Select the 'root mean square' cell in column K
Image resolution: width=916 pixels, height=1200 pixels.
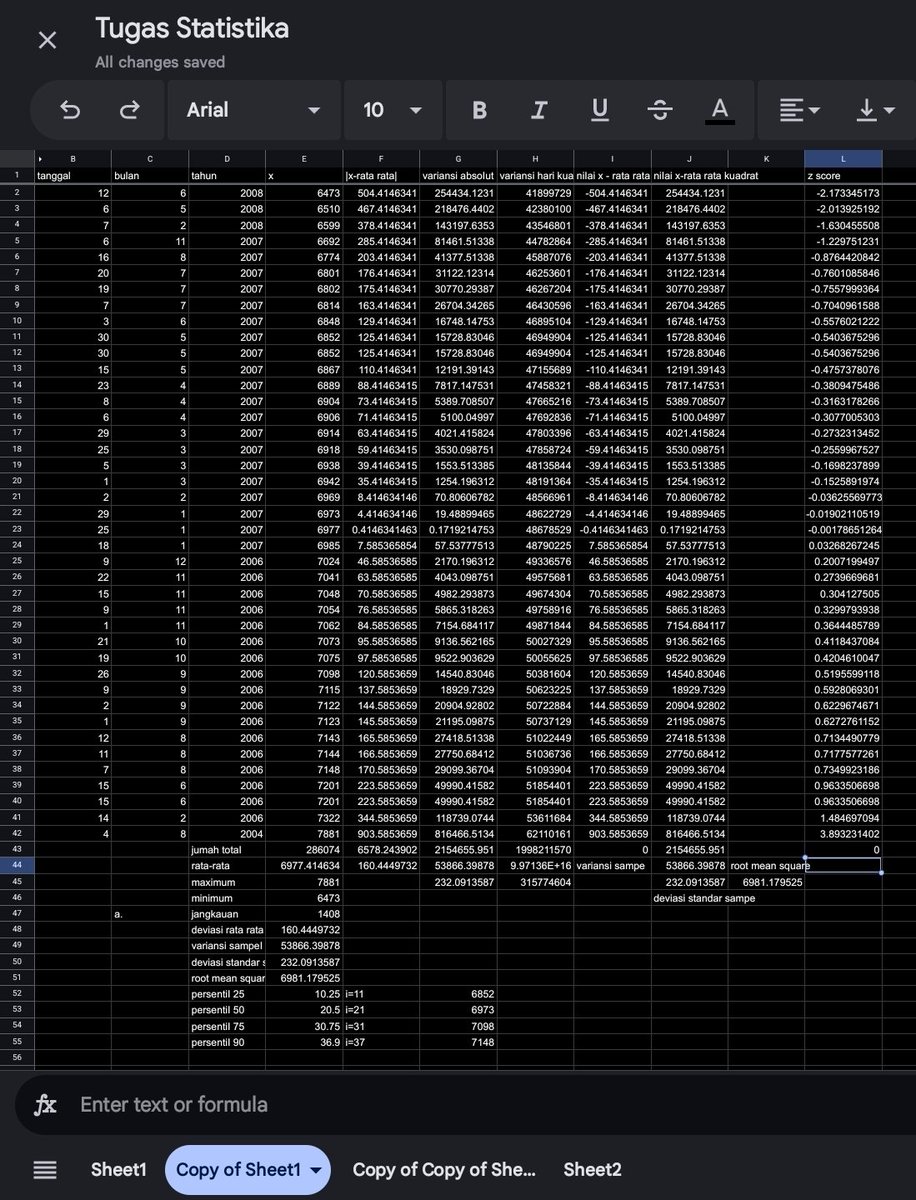(766, 866)
